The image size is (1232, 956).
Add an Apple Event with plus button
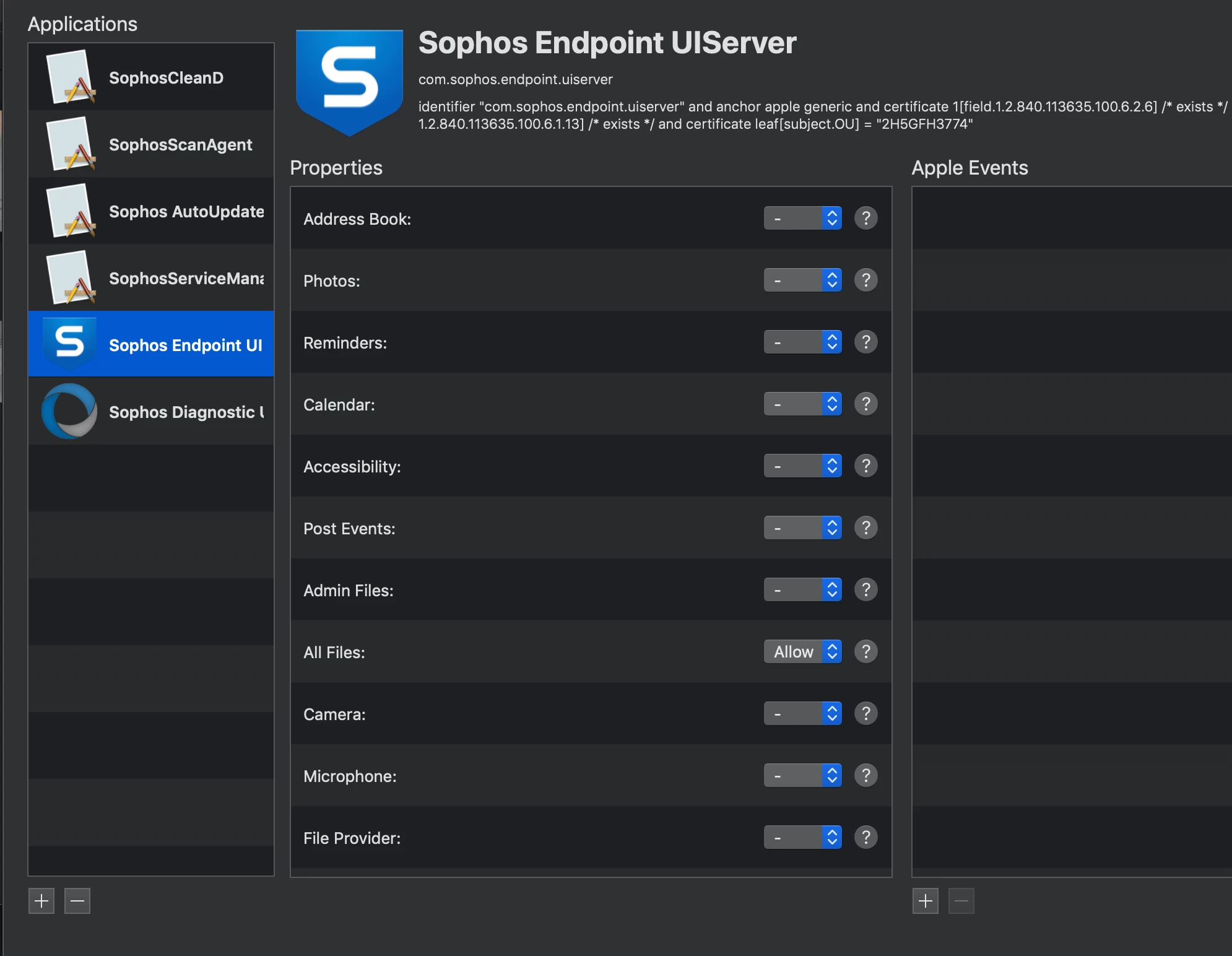click(x=926, y=901)
